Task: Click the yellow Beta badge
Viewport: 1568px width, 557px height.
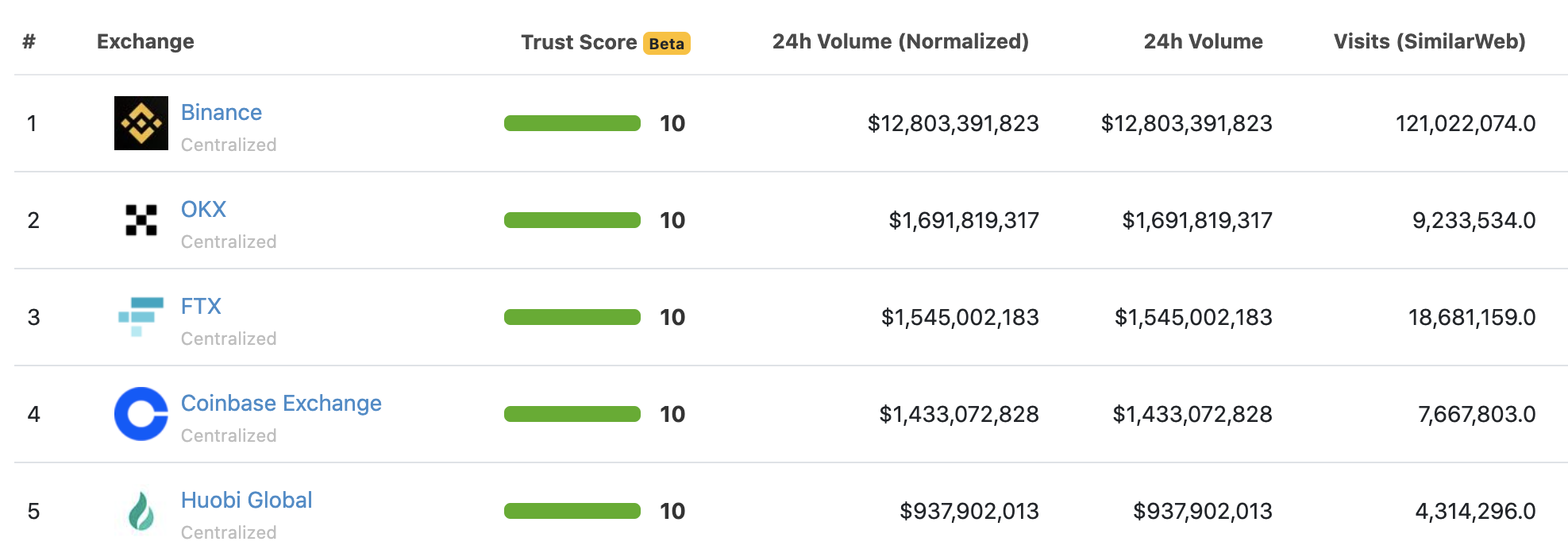Action: tap(666, 44)
